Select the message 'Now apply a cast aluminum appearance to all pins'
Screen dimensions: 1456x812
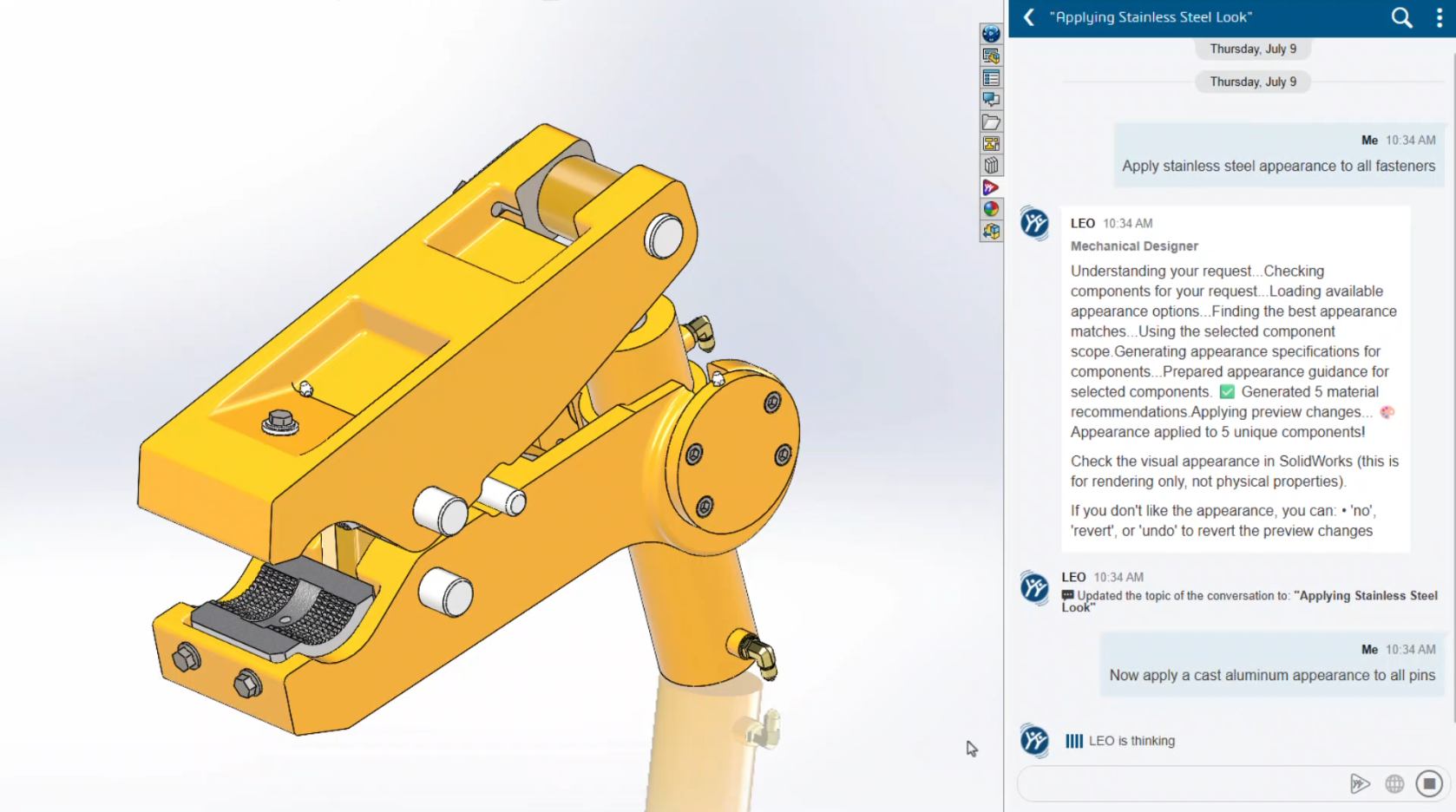(1272, 675)
